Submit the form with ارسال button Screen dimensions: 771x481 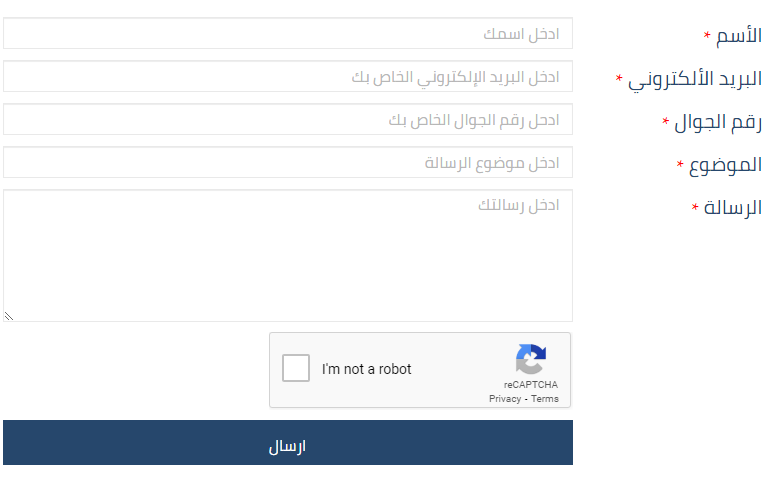point(288,443)
